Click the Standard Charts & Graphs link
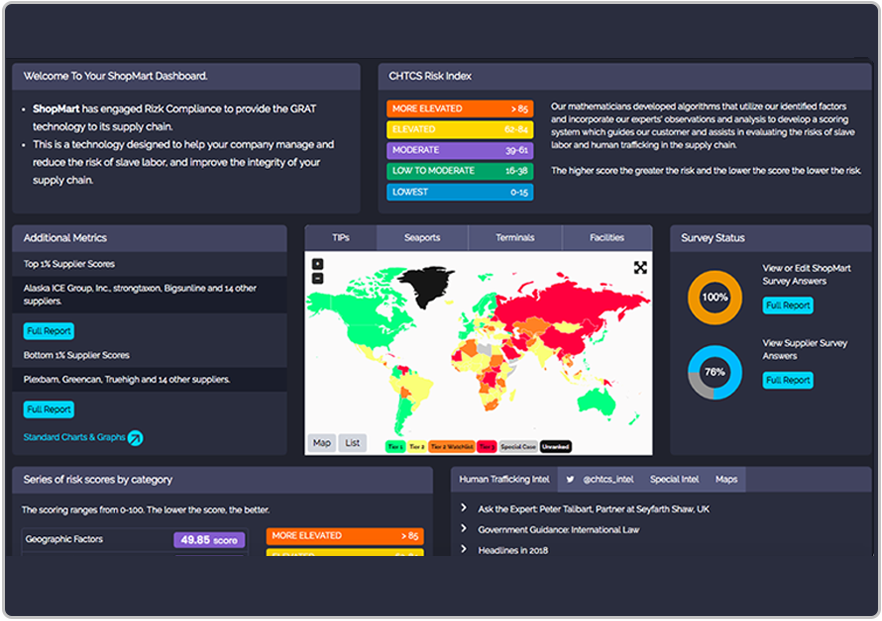The image size is (882, 621). point(74,437)
